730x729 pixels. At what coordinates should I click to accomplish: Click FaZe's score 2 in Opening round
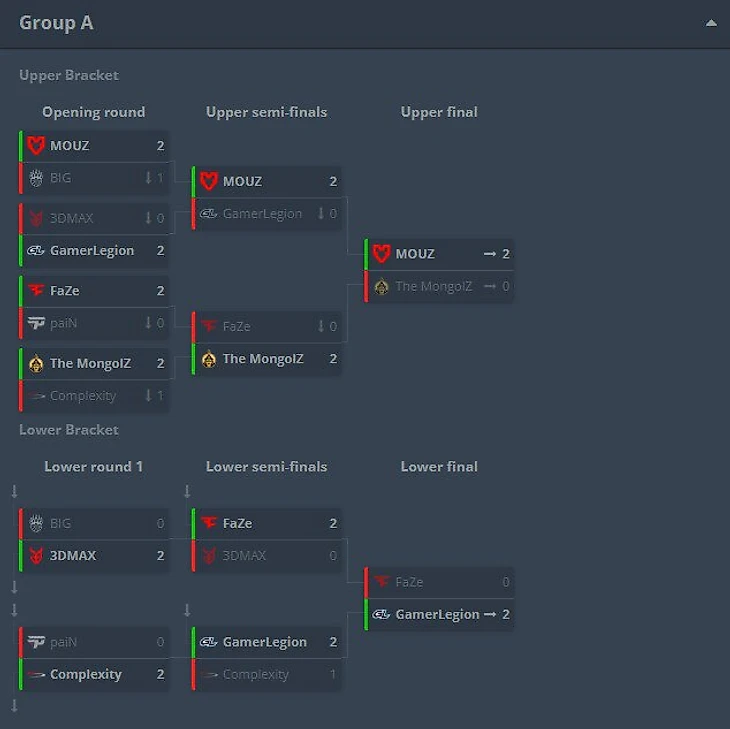click(x=160, y=291)
